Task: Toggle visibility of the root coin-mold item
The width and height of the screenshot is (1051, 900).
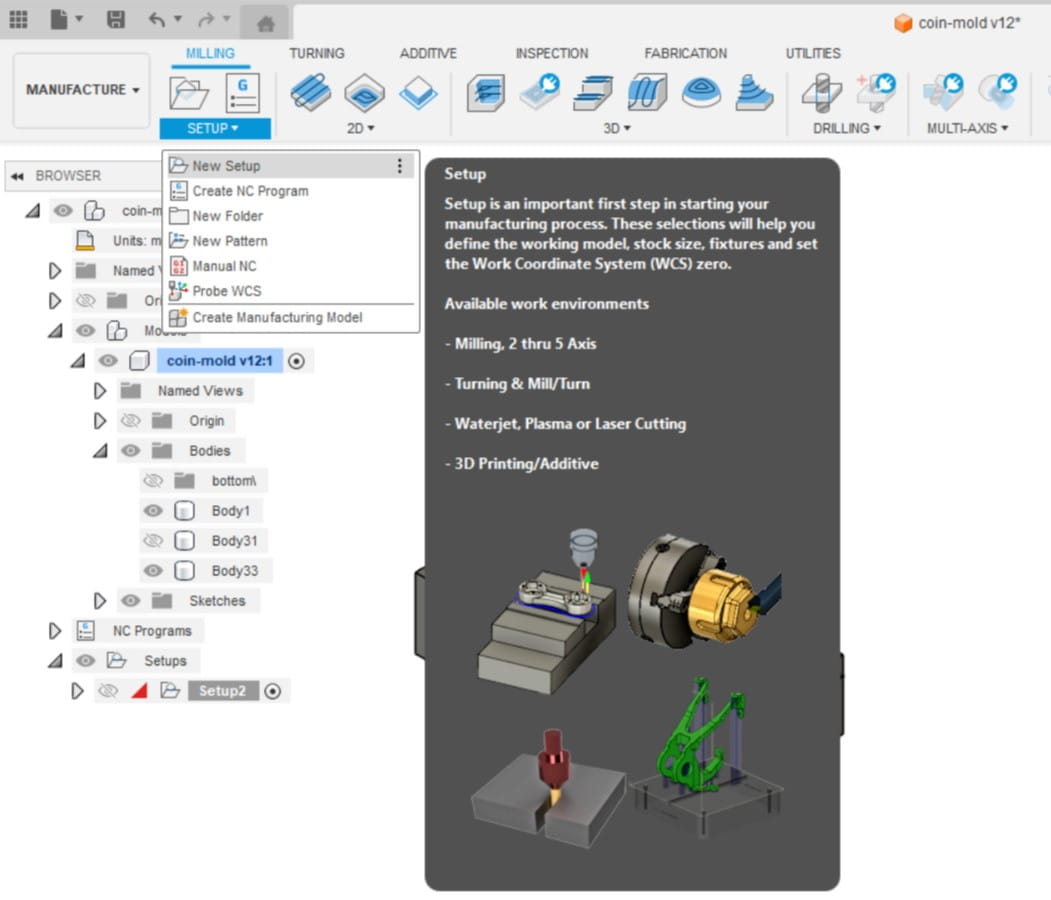Action: coord(63,211)
